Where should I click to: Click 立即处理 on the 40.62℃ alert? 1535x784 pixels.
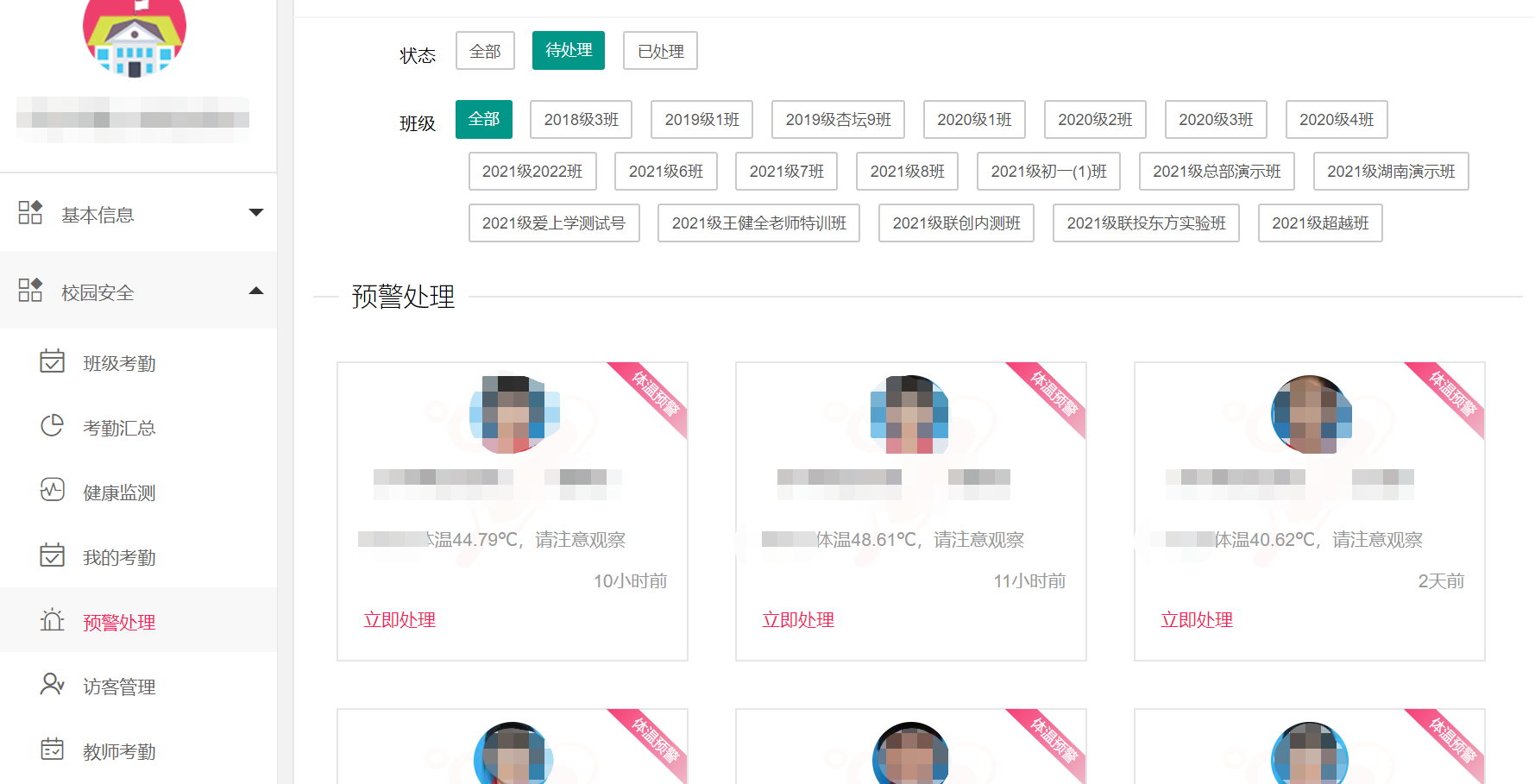click(1196, 620)
